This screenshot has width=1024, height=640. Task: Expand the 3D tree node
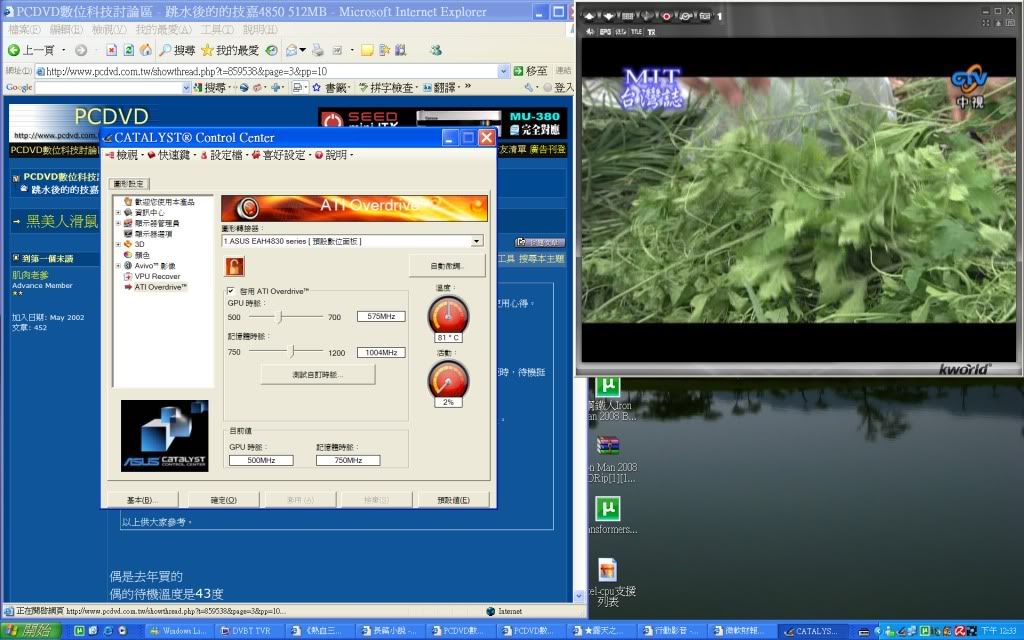tap(118, 244)
